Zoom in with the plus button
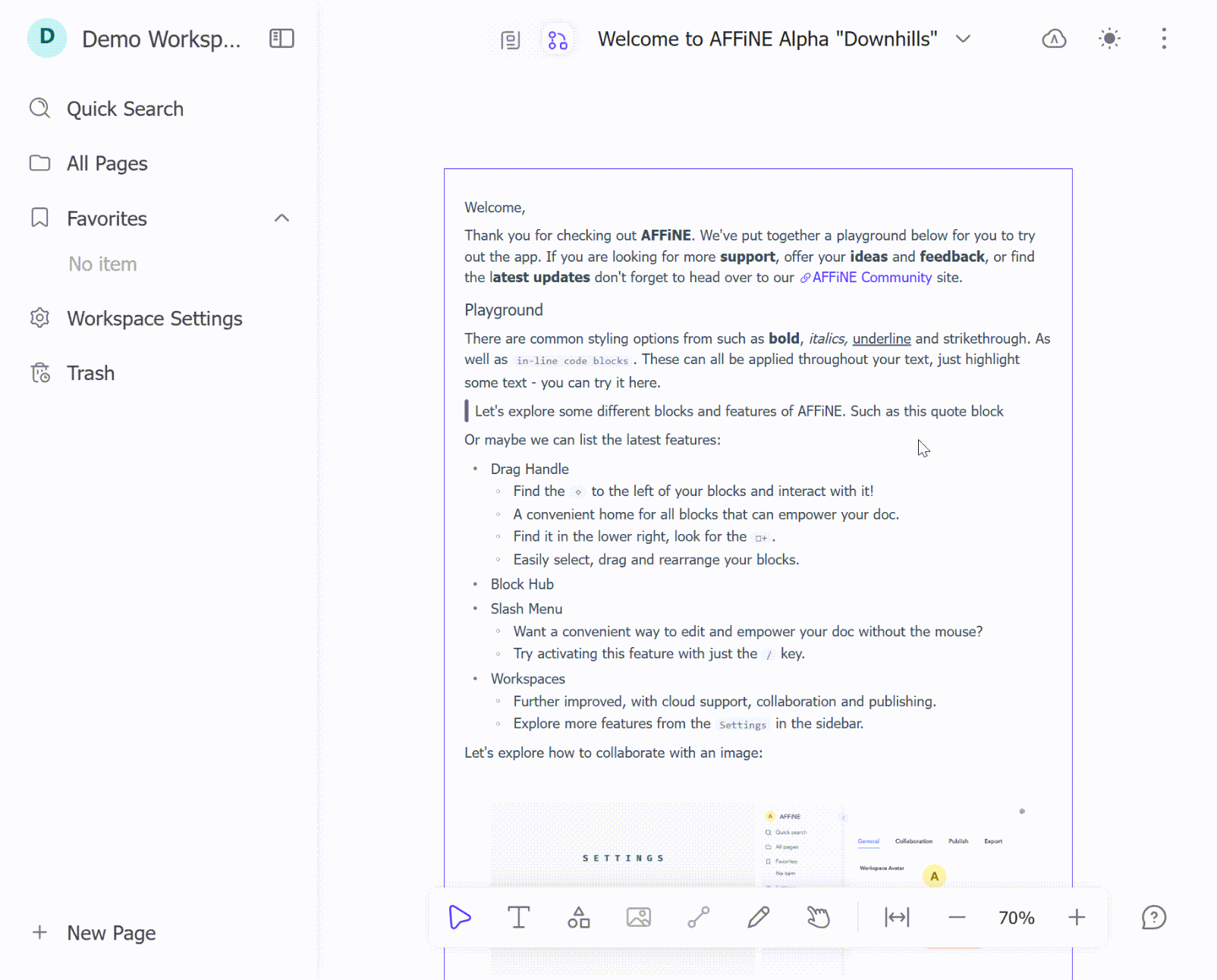 (1077, 917)
